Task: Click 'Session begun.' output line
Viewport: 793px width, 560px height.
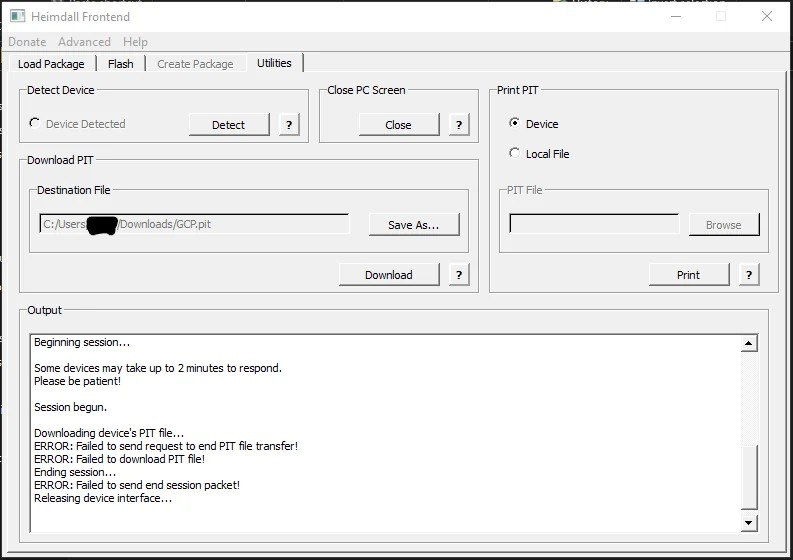Action: pyautogui.click(x=70, y=407)
